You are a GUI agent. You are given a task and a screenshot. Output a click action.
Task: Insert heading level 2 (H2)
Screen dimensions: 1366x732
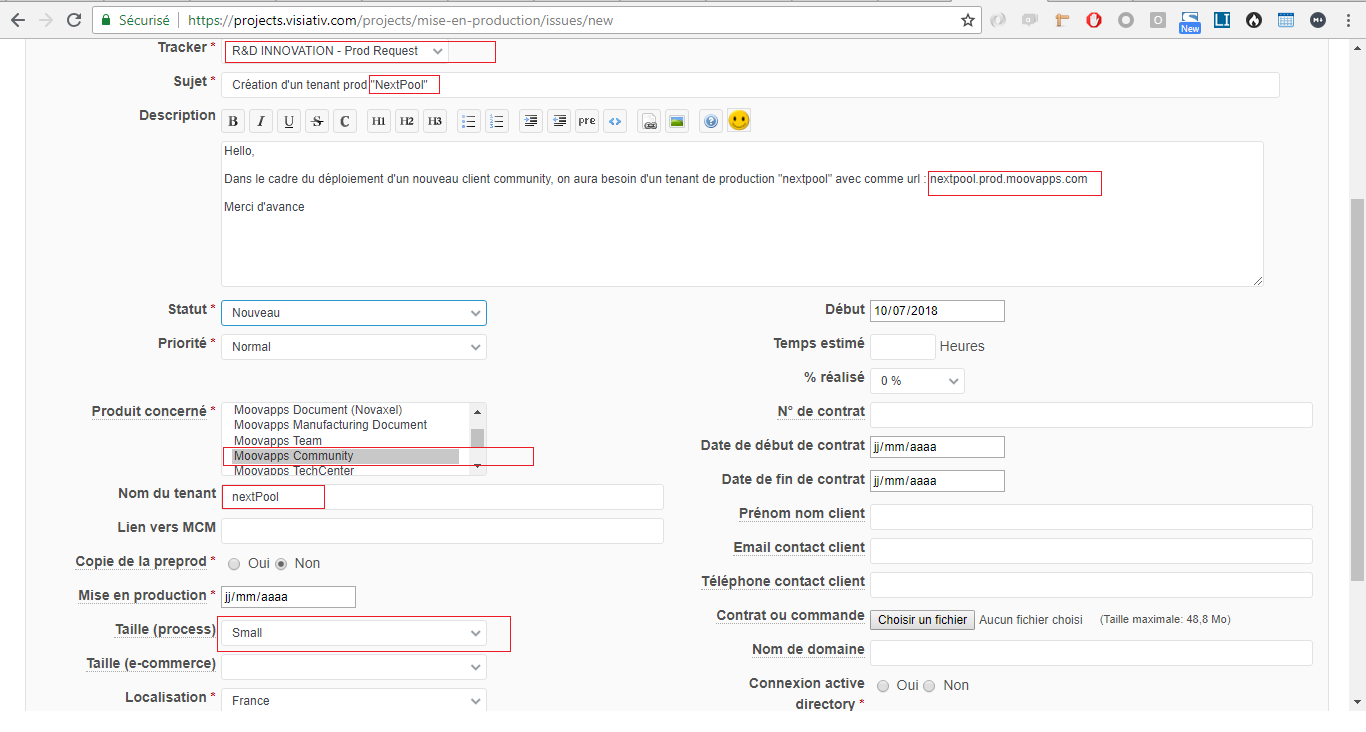coord(407,122)
